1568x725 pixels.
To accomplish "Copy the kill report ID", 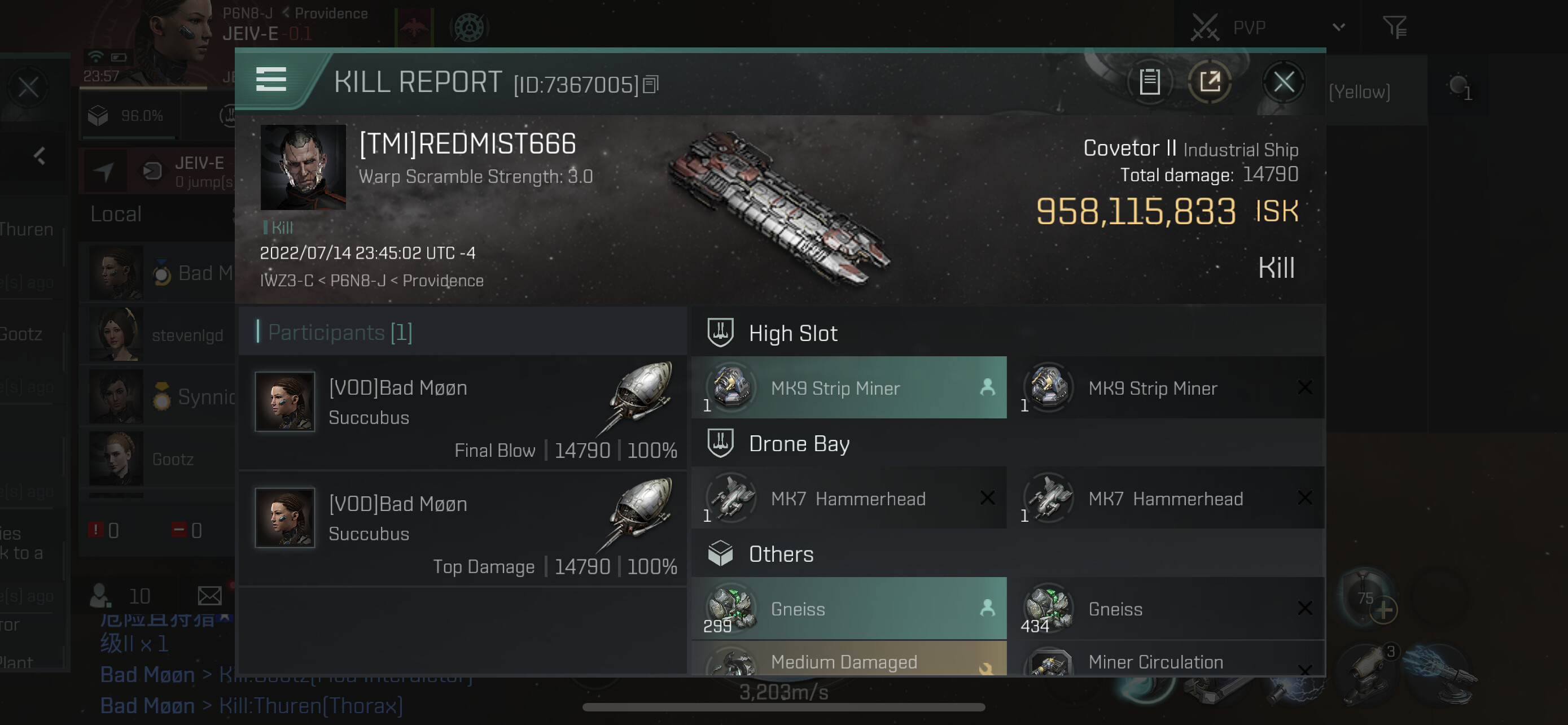I will 651,84.
